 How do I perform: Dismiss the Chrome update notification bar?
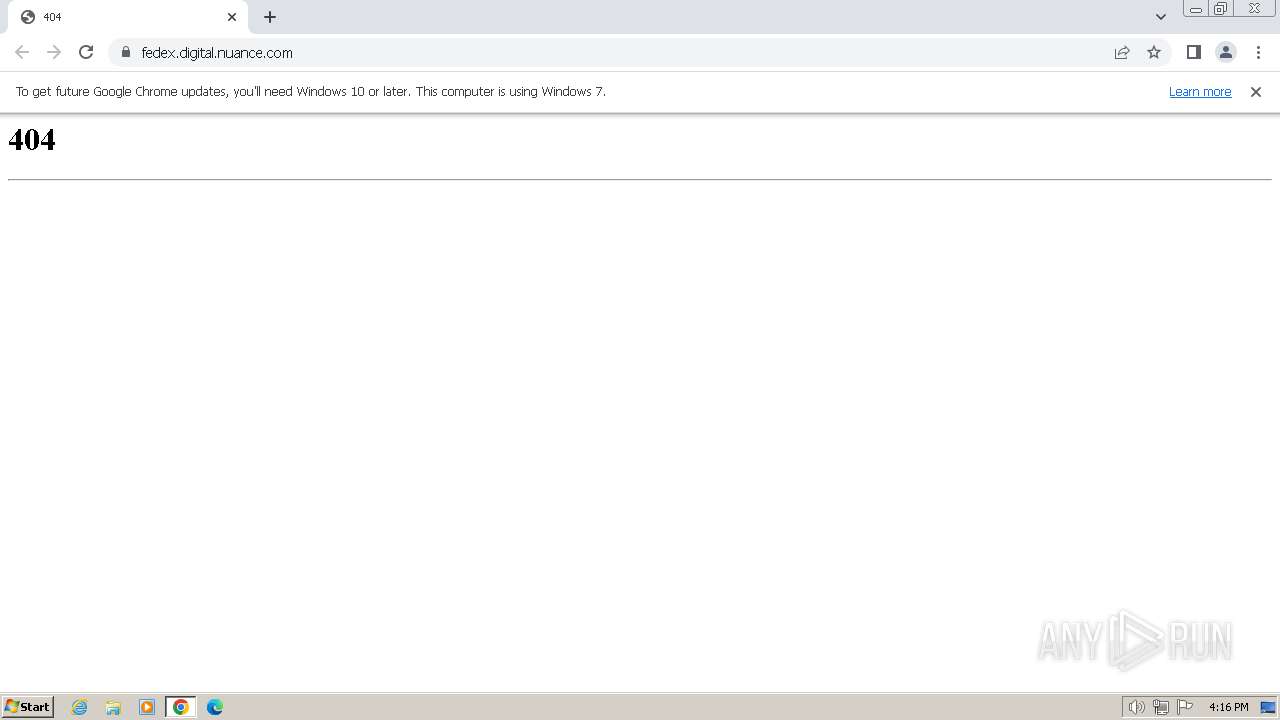click(1256, 91)
